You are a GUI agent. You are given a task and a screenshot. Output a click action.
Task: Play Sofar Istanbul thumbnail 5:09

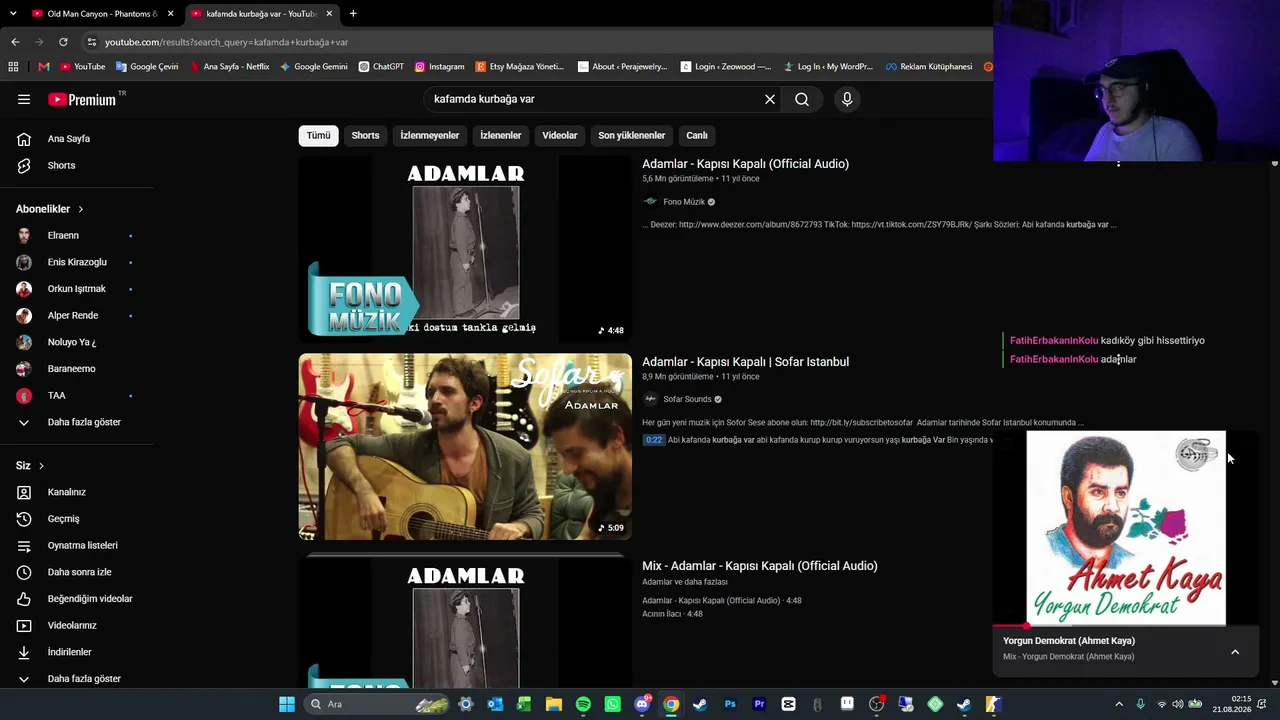click(x=465, y=447)
